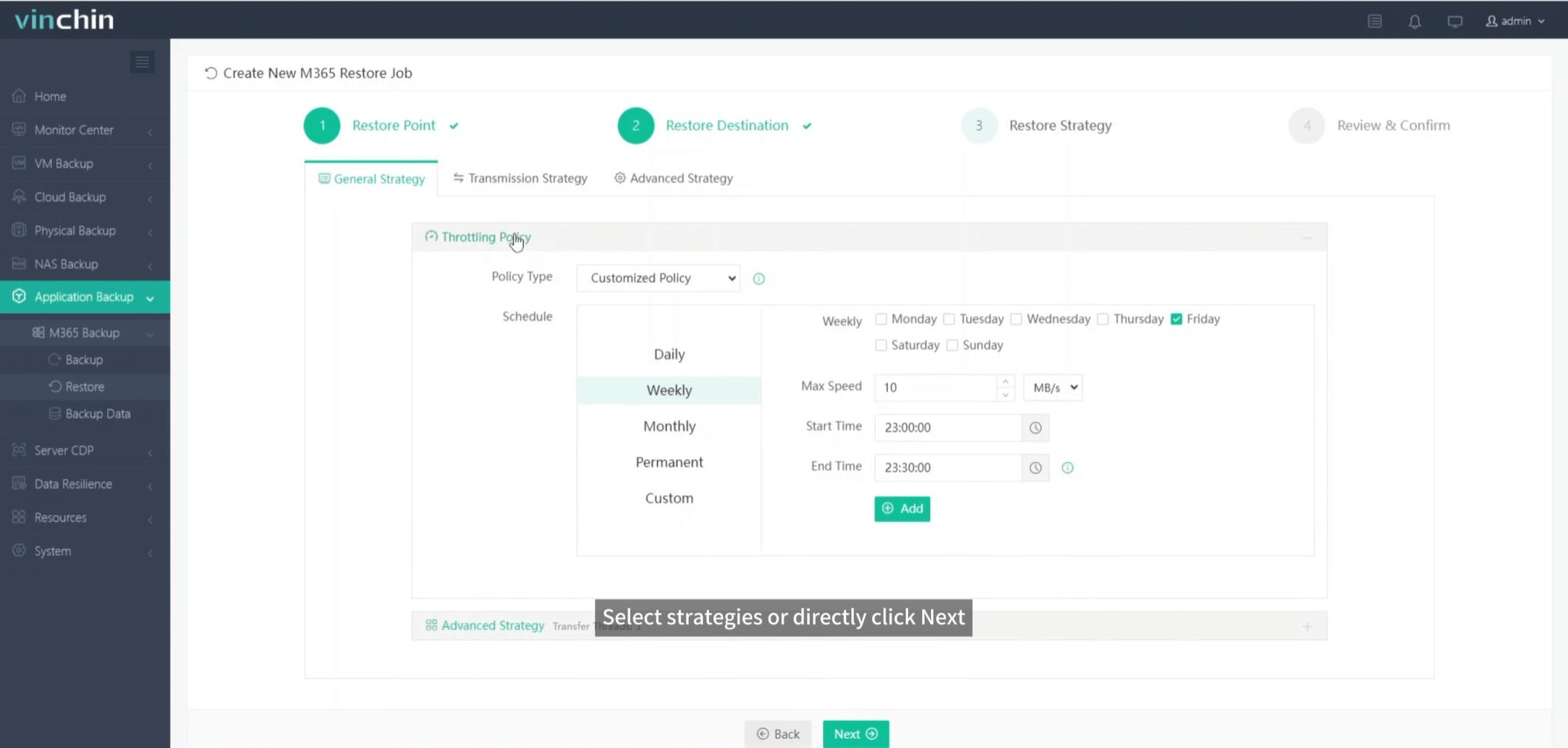Select Permanent schedule

tap(669, 462)
